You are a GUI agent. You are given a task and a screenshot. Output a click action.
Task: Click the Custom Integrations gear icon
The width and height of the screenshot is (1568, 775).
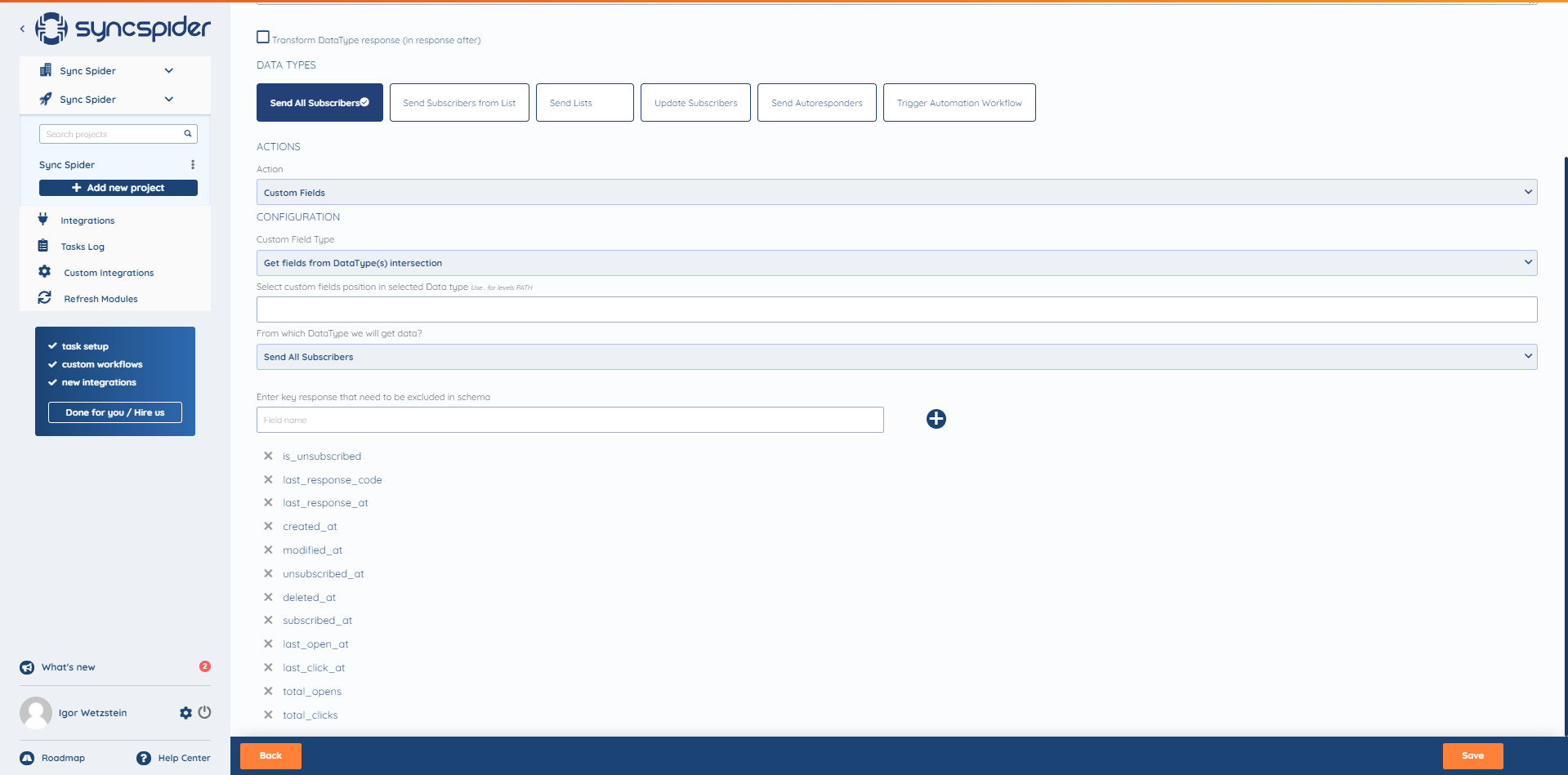(x=45, y=271)
